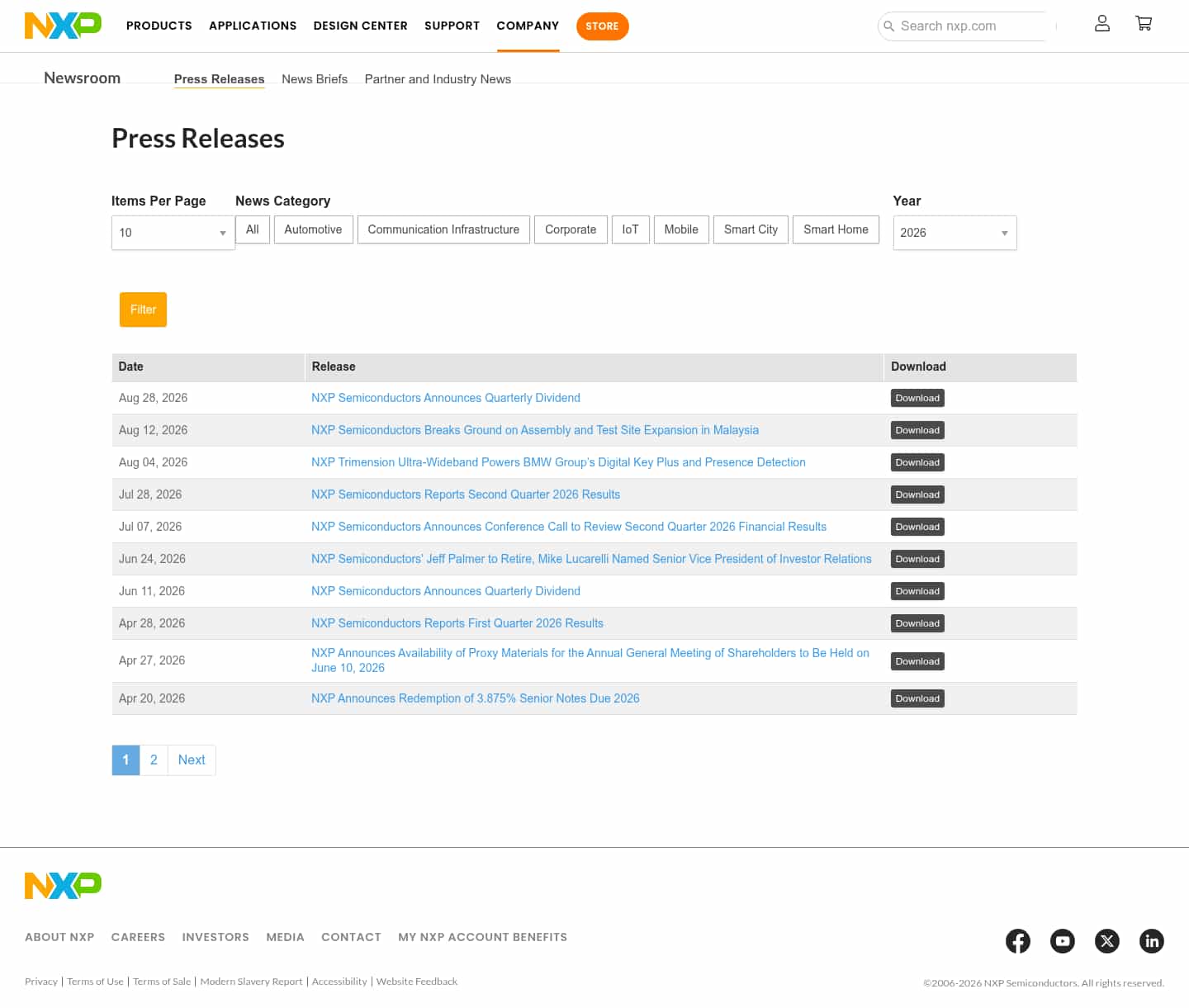Open the Malaysia Assembly and Test Site release

coord(535,430)
